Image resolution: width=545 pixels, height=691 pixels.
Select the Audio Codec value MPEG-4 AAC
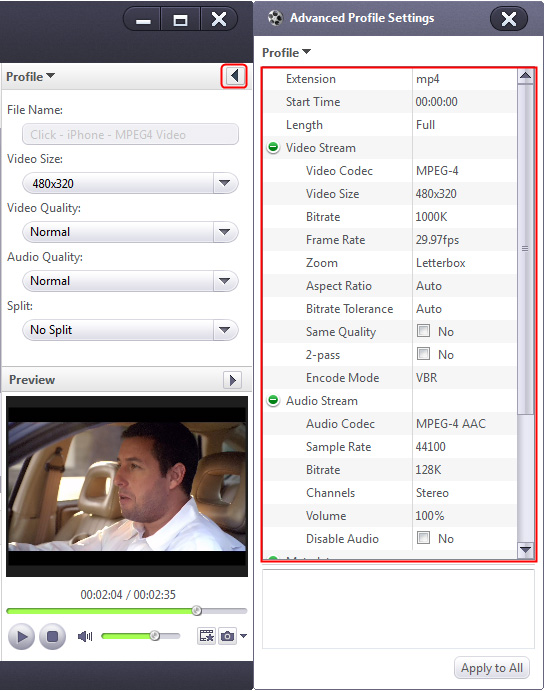451,424
